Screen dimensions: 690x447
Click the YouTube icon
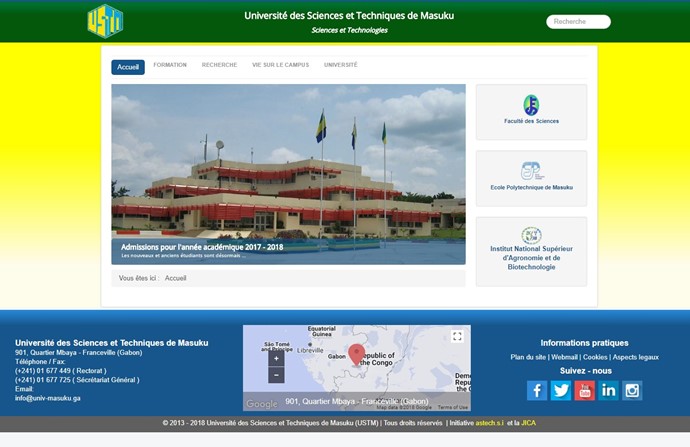[585, 390]
